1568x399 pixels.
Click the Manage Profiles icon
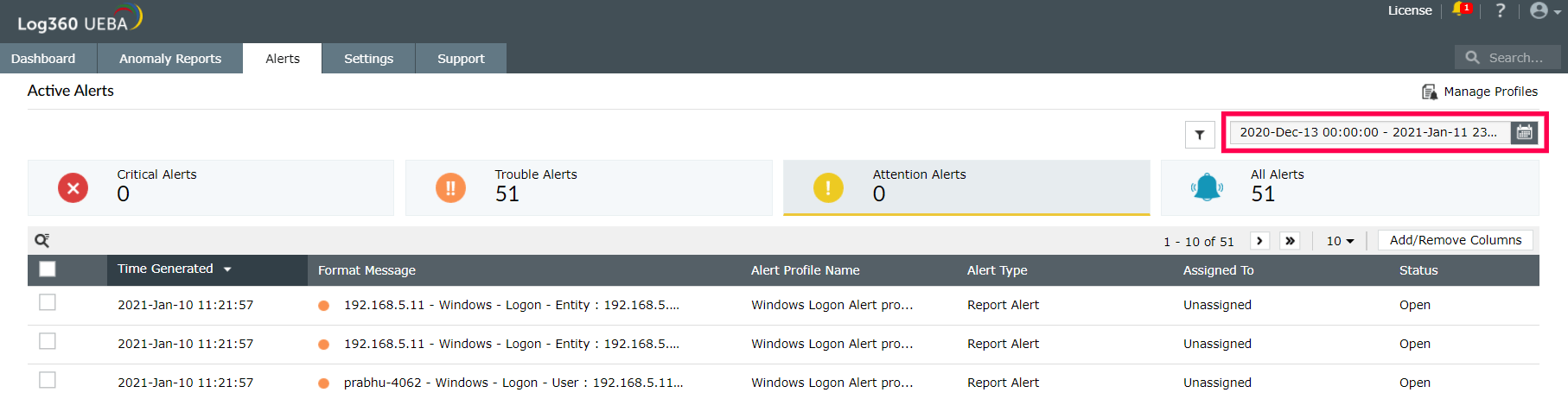[x=1430, y=92]
